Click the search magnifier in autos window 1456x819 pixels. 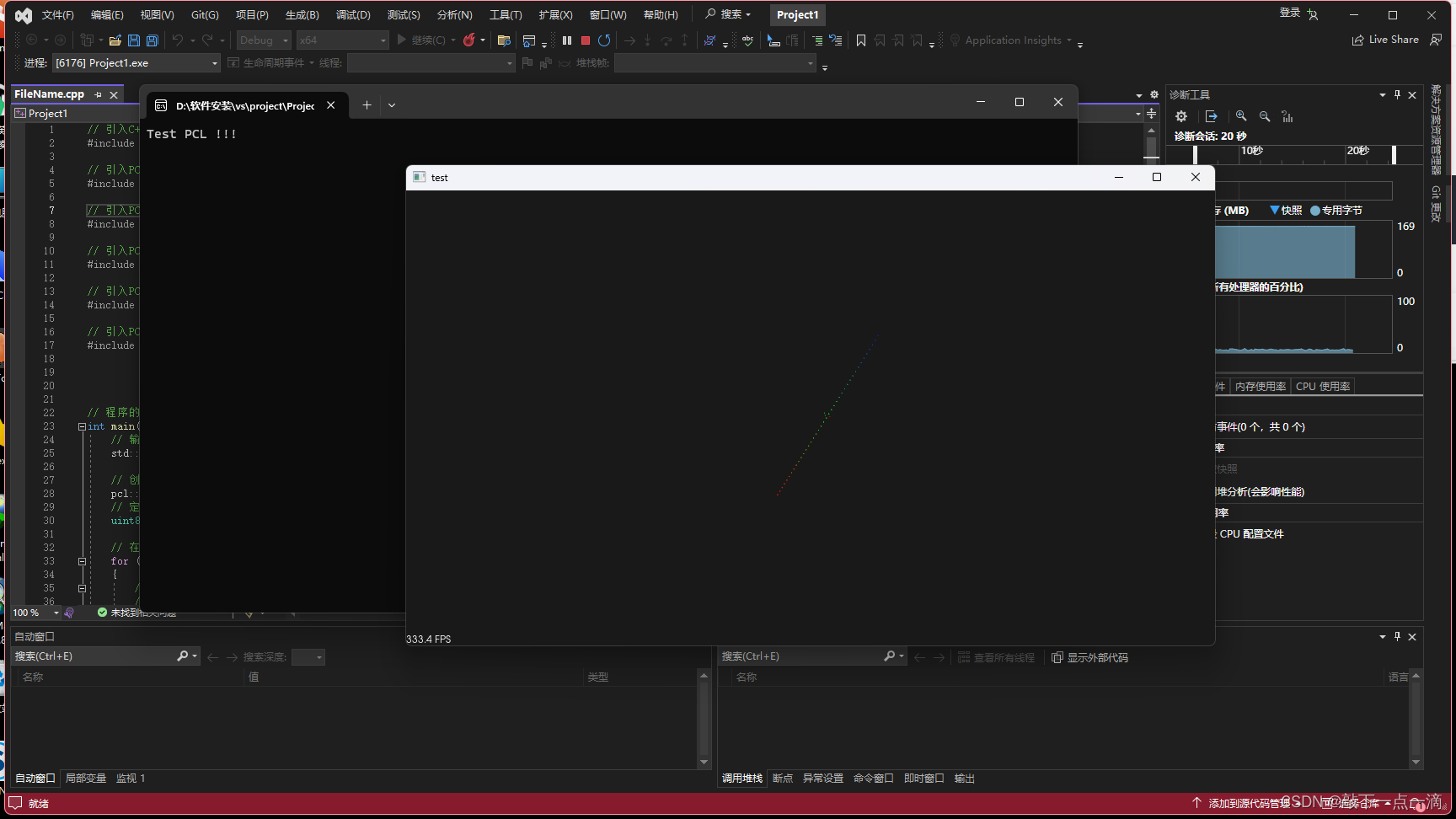(x=183, y=656)
